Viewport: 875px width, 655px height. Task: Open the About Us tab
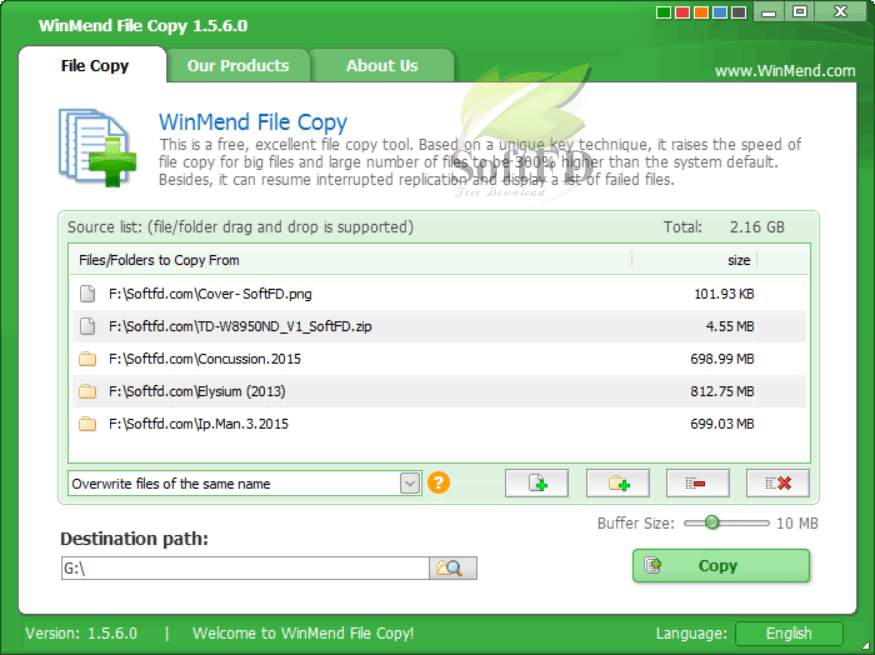pos(382,66)
